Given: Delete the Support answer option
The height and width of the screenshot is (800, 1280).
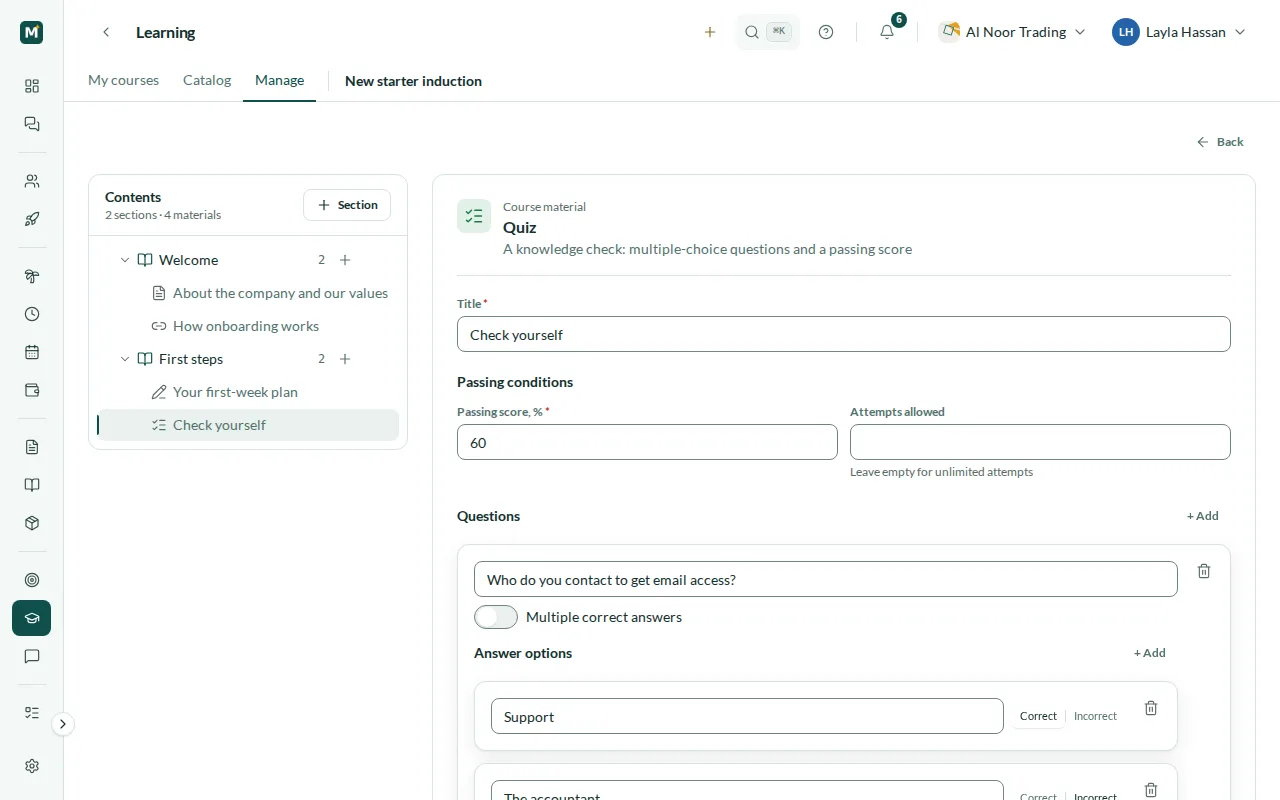Looking at the screenshot, I should click(x=1151, y=708).
